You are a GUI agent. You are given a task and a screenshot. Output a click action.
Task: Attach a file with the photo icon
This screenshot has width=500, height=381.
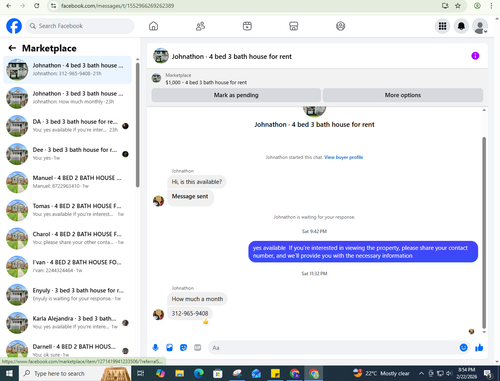pos(169,348)
